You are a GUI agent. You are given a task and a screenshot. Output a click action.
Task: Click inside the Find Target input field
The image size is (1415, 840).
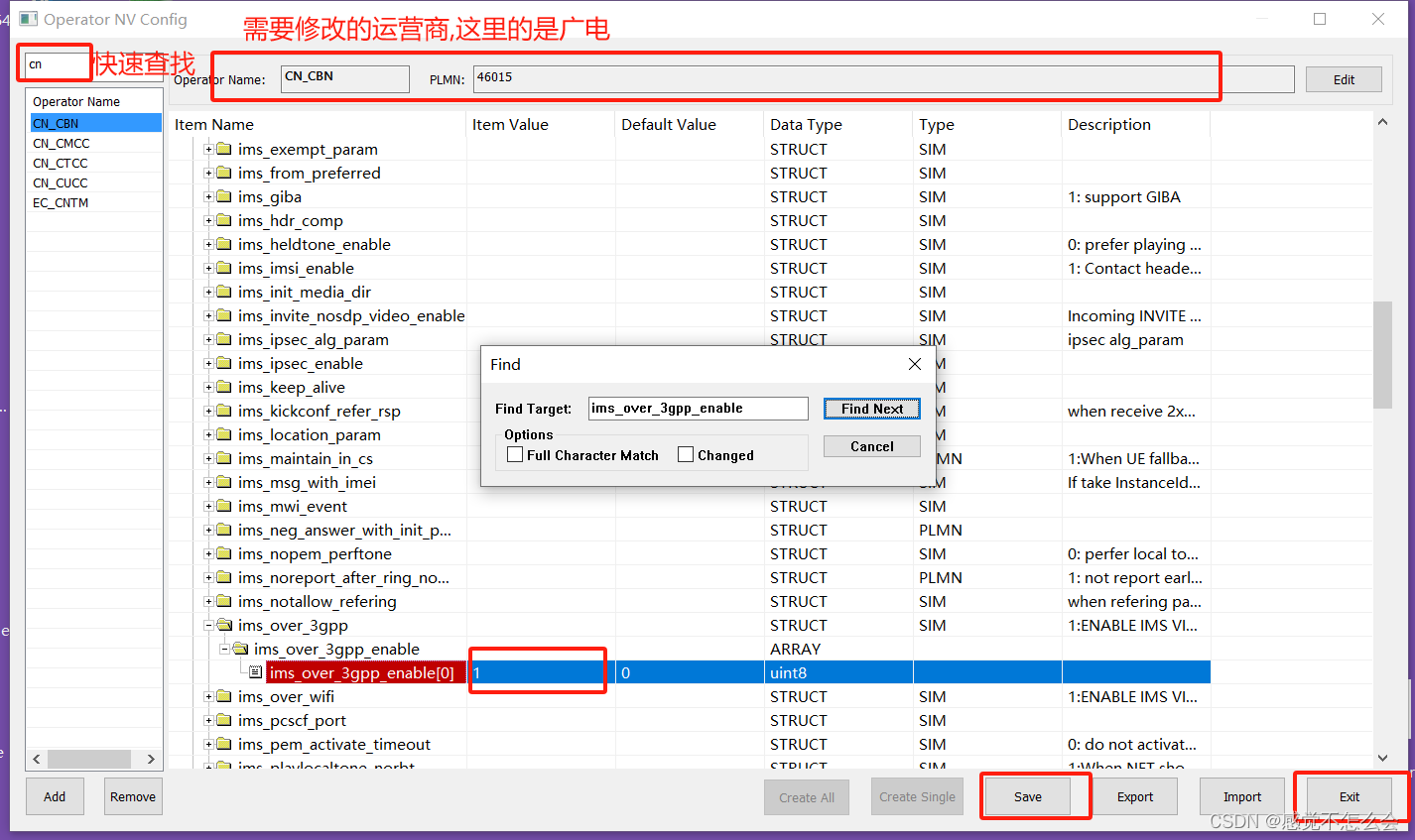[698, 408]
